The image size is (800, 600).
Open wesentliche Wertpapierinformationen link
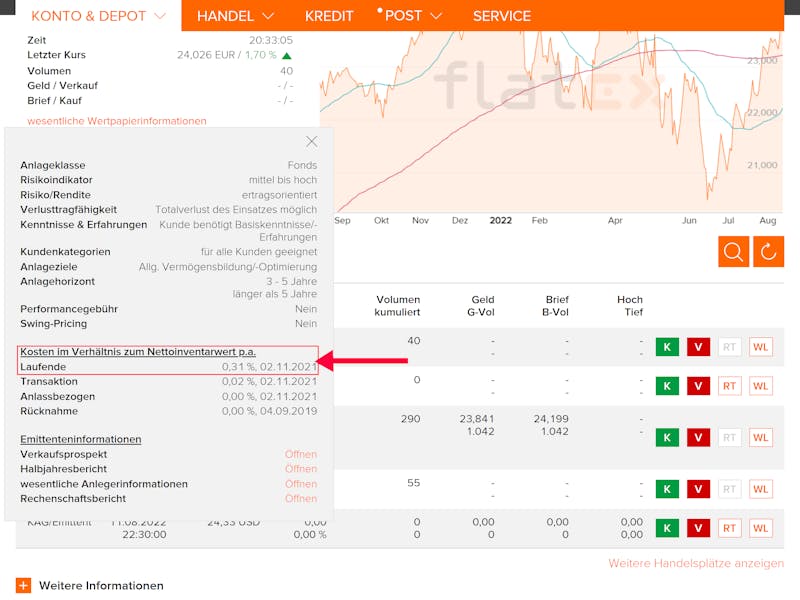[x=117, y=121]
